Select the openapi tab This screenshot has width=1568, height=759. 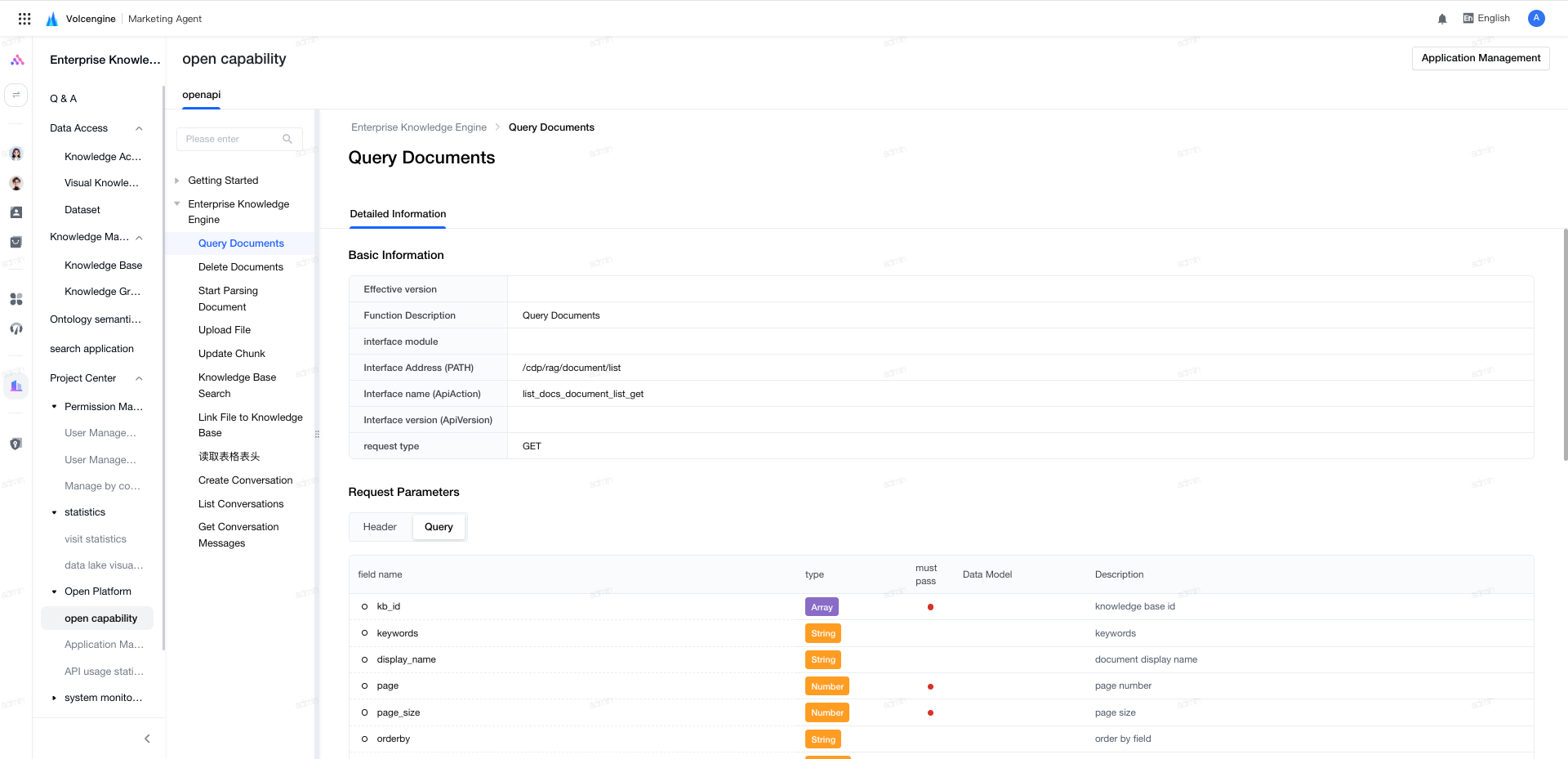coord(201,95)
